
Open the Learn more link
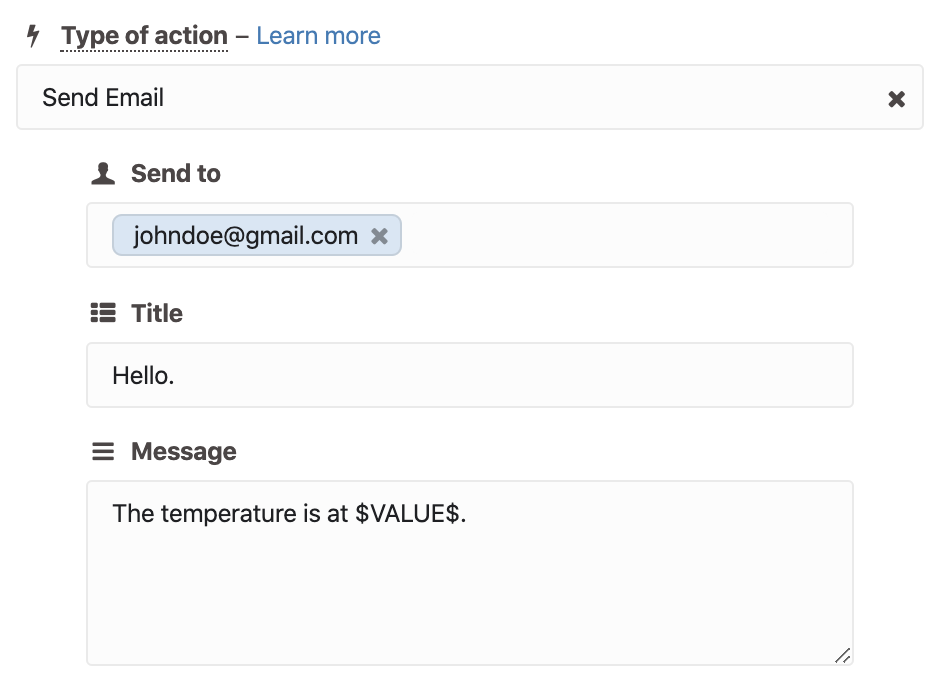318,35
